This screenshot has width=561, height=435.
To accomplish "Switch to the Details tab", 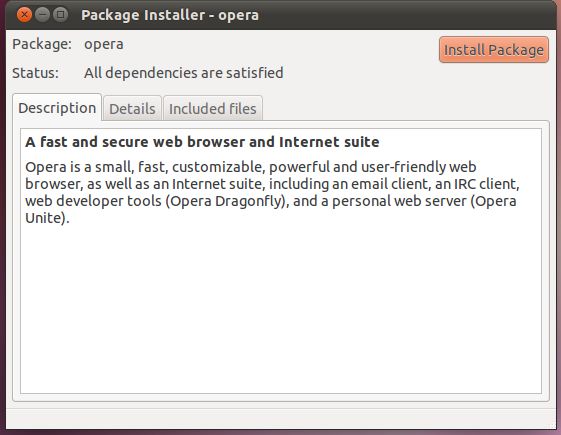I will click(x=132, y=108).
